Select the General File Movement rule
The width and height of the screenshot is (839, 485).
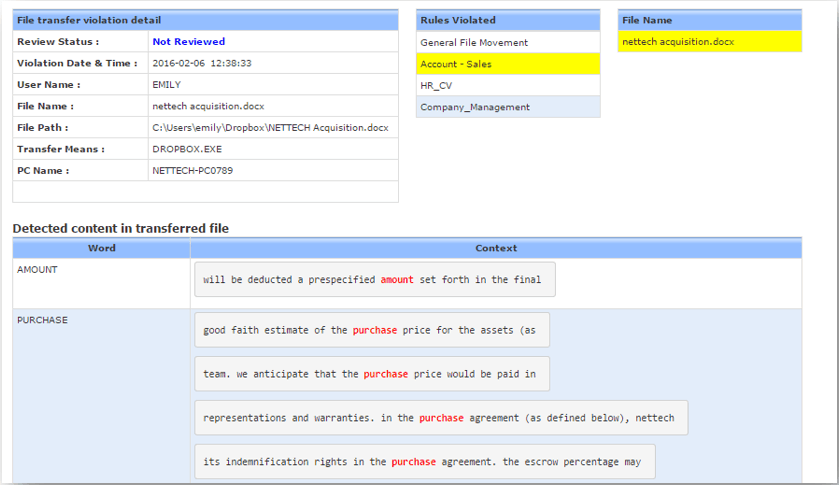pyautogui.click(x=473, y=43)
